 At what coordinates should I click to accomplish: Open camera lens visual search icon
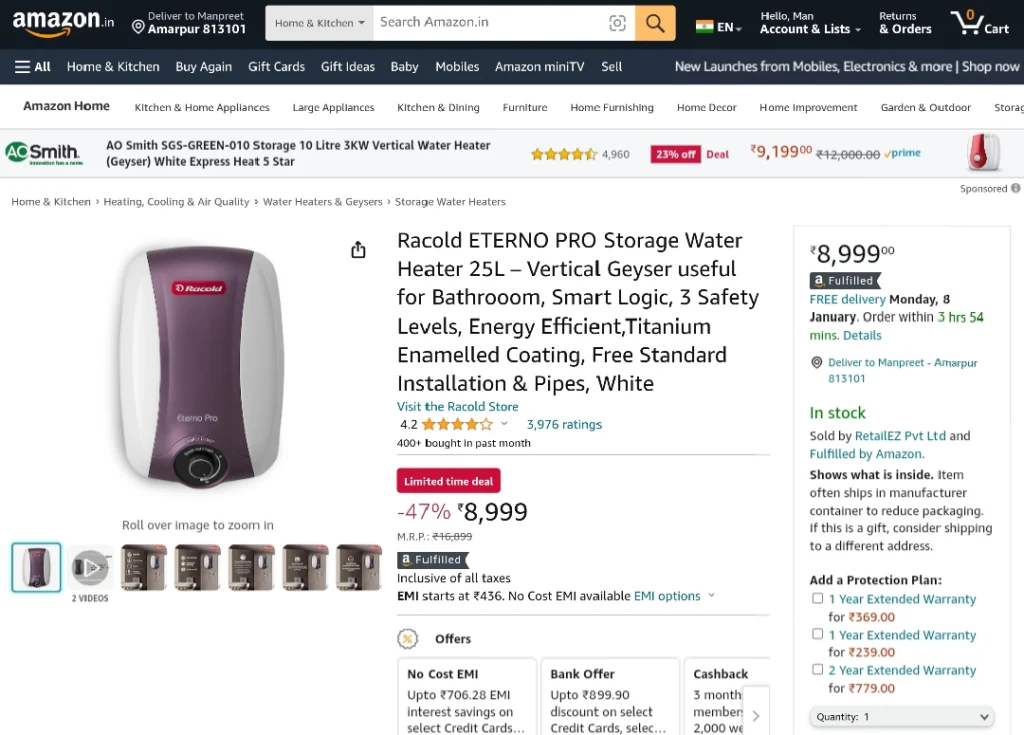616,23
